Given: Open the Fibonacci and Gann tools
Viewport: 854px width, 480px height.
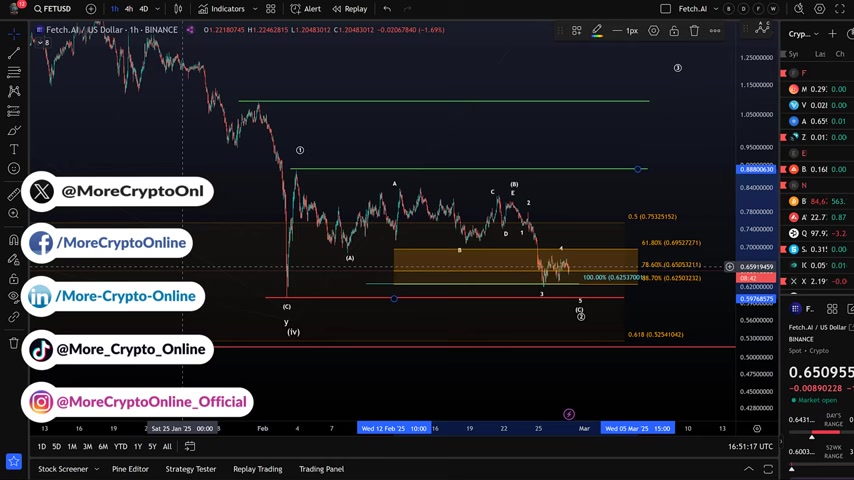Looking at the screenshot, I should [14, 72].
